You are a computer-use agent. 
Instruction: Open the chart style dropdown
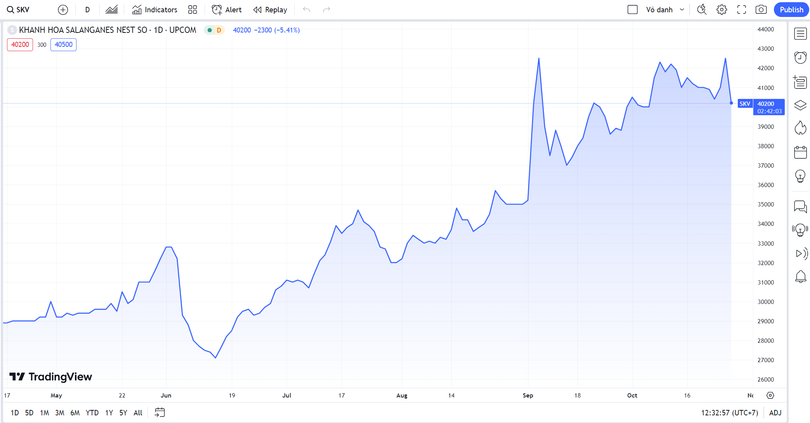tap(112, 10)
